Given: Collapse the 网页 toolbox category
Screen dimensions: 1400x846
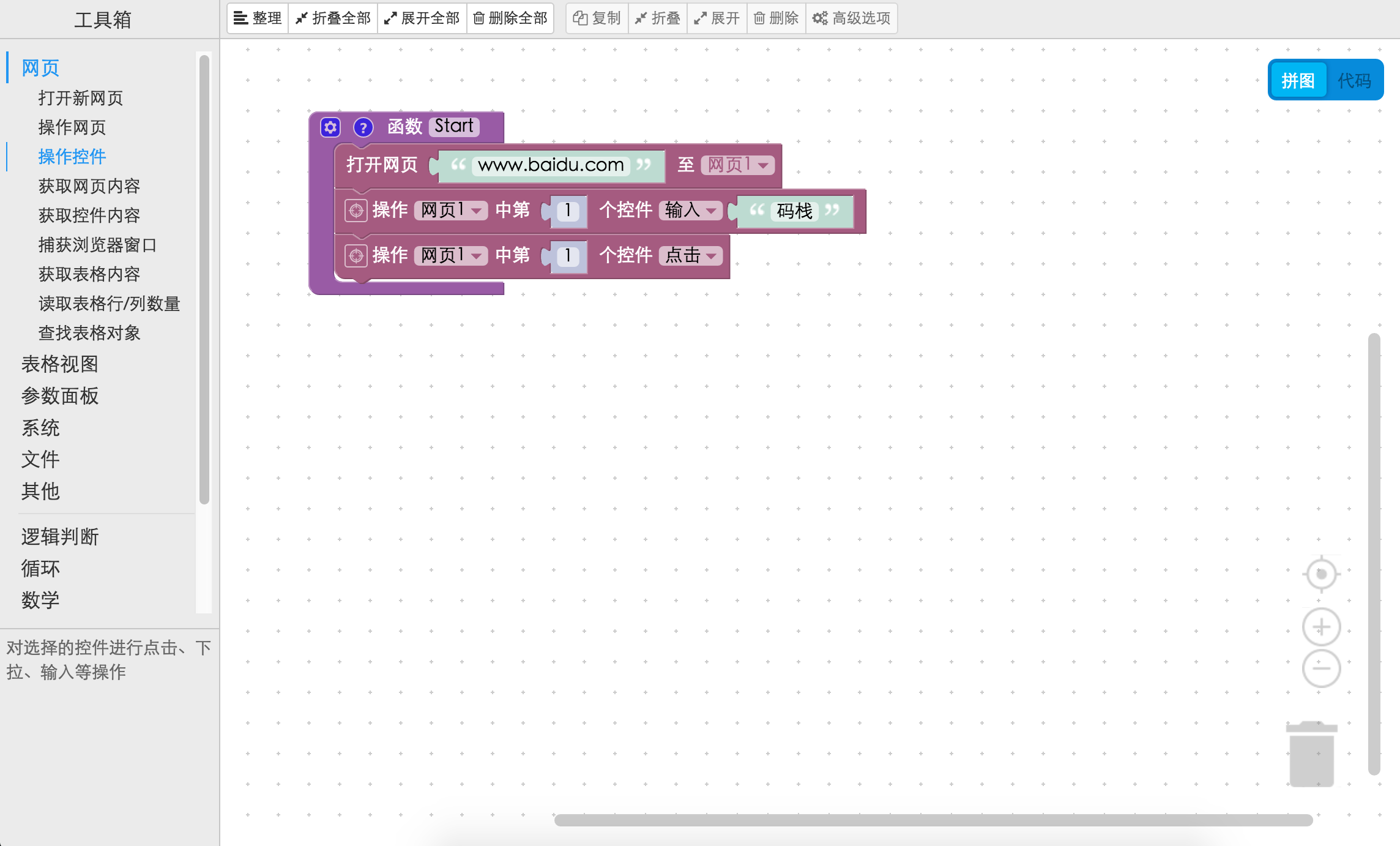Looking at the screenshot, I should [40, 68].
